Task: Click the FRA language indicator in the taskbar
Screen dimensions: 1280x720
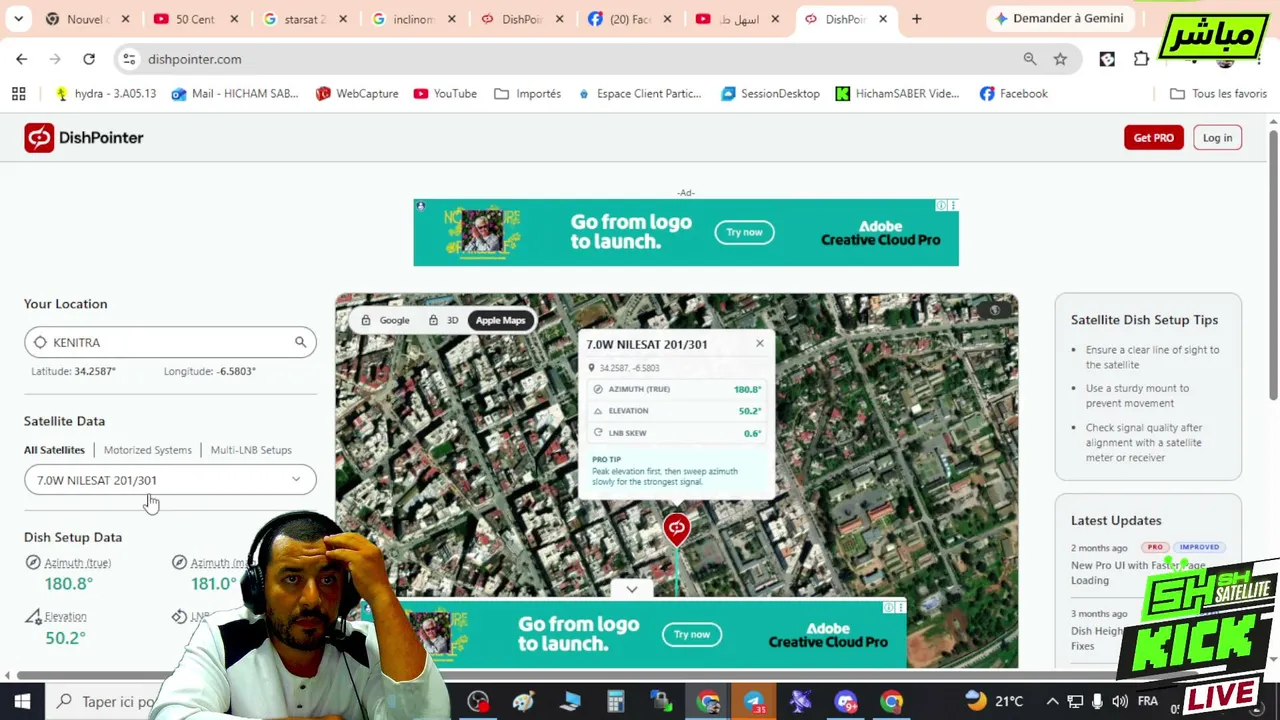Action: tap(1148, 701)
